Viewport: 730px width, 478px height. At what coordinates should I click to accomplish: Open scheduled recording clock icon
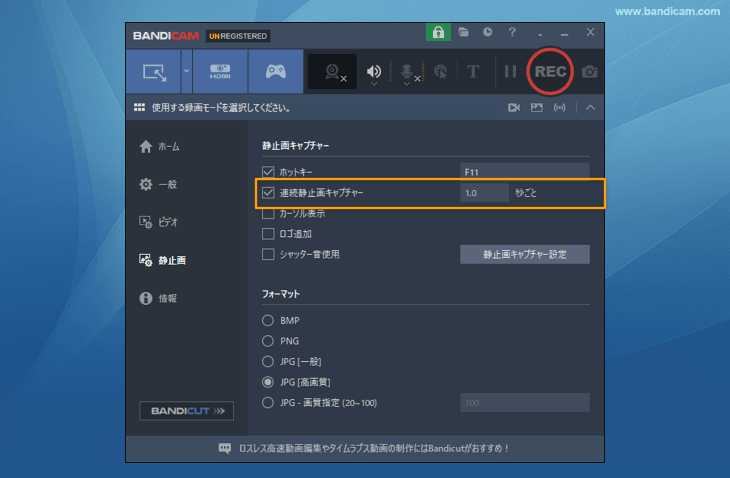[x=487, y=32]
